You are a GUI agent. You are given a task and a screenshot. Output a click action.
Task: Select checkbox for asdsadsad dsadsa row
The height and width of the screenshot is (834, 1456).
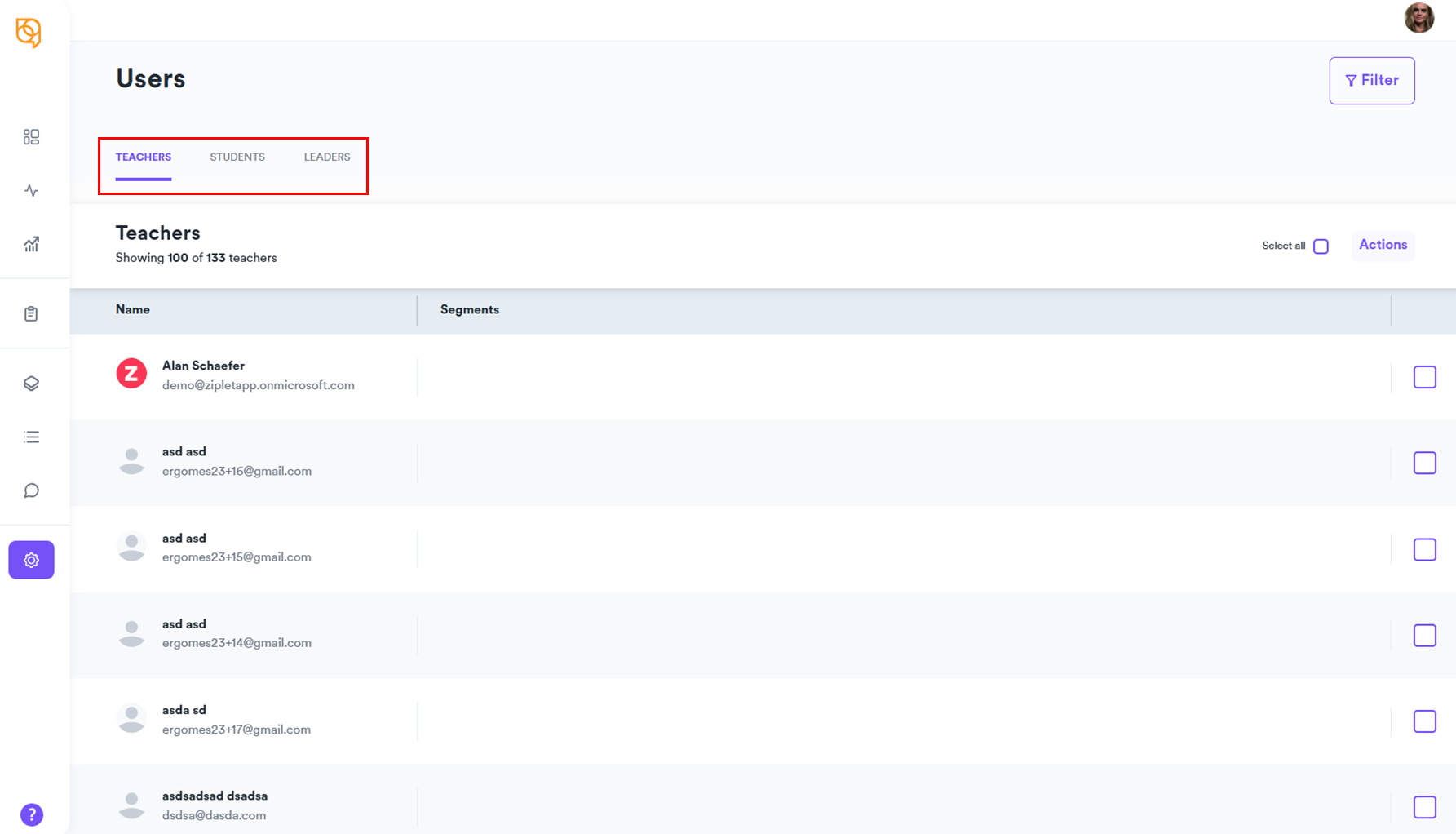point(1424,807)
